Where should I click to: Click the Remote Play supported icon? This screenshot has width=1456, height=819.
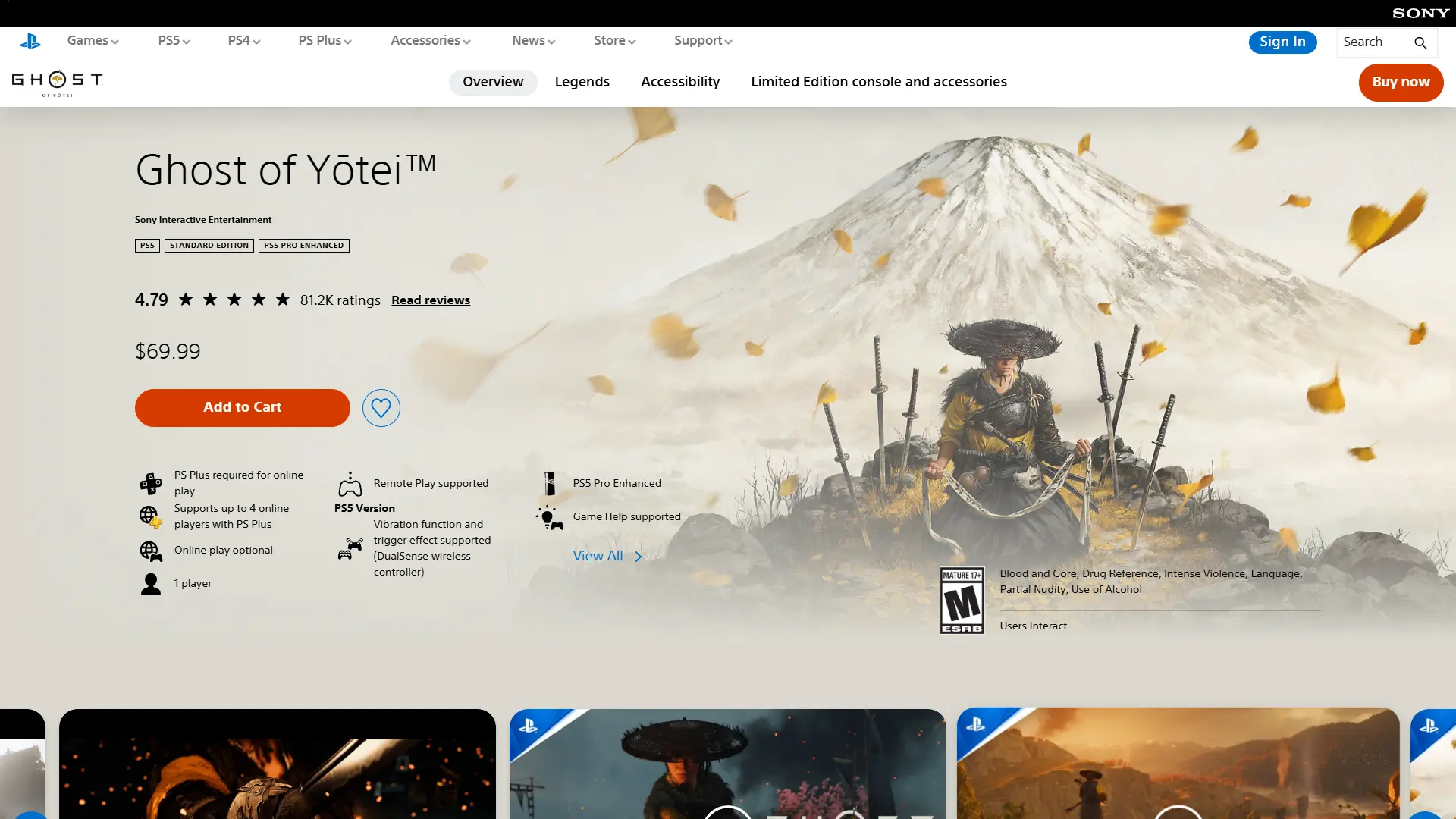[x=350, y=484]
